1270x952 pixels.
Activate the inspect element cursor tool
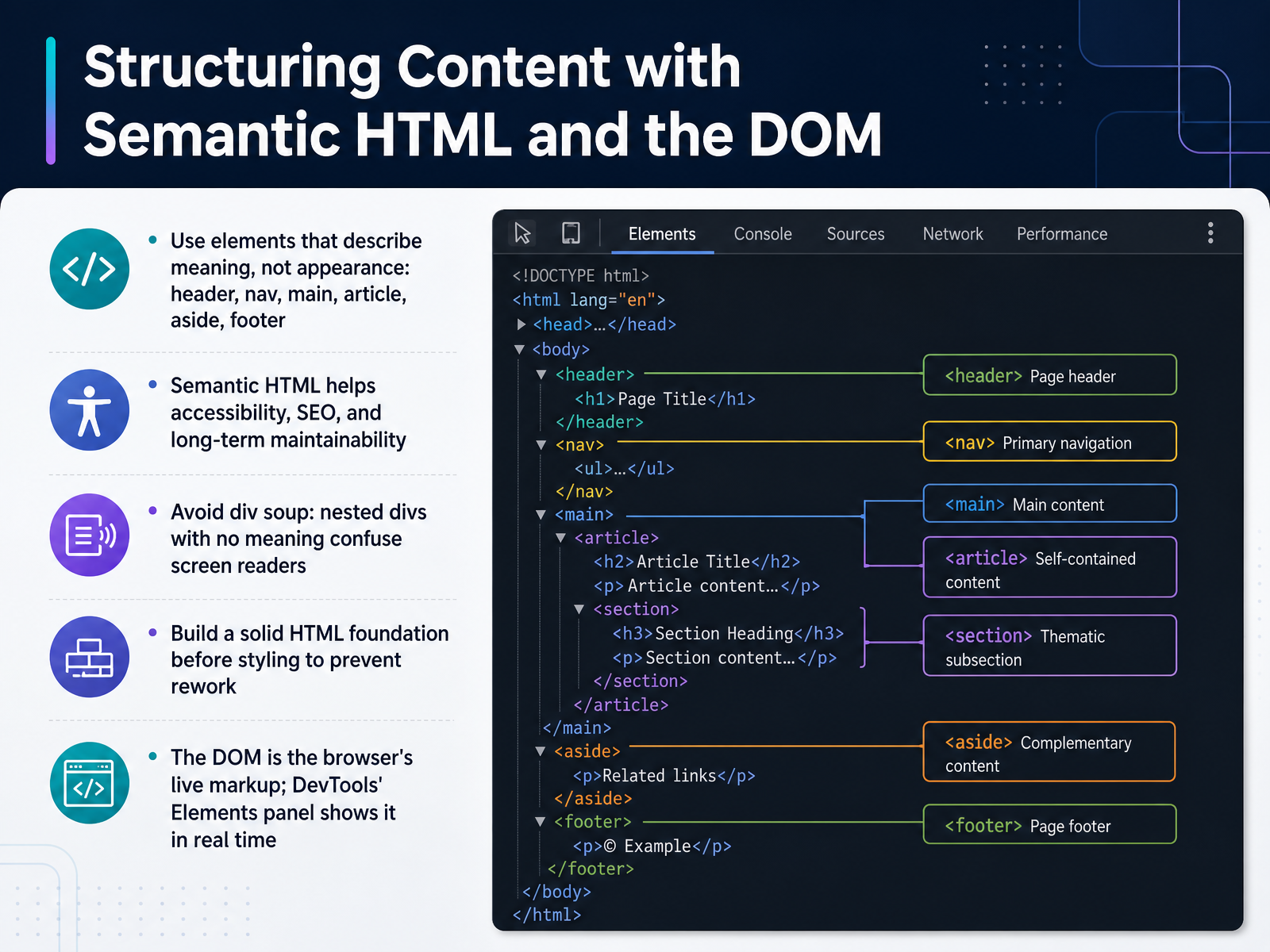(522, 233)
